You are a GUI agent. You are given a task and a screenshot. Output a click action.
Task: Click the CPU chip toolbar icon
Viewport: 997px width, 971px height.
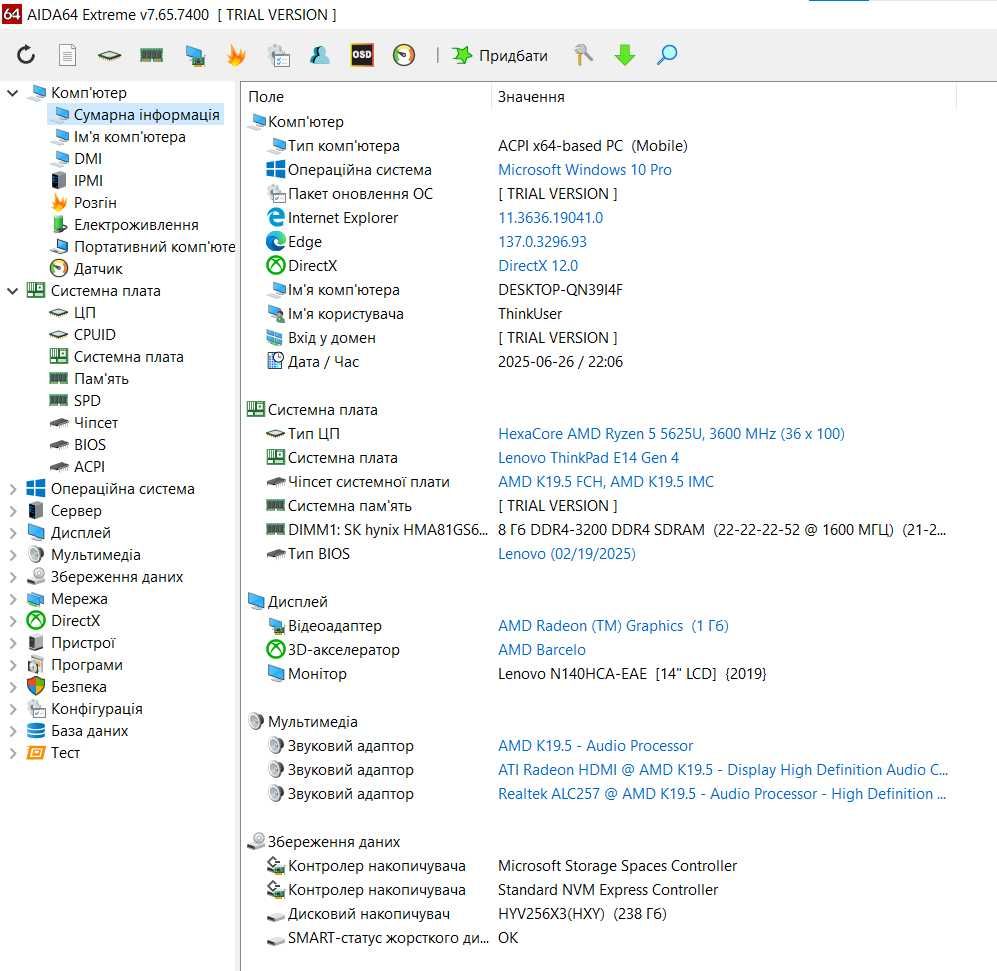(x=109, y=56)
